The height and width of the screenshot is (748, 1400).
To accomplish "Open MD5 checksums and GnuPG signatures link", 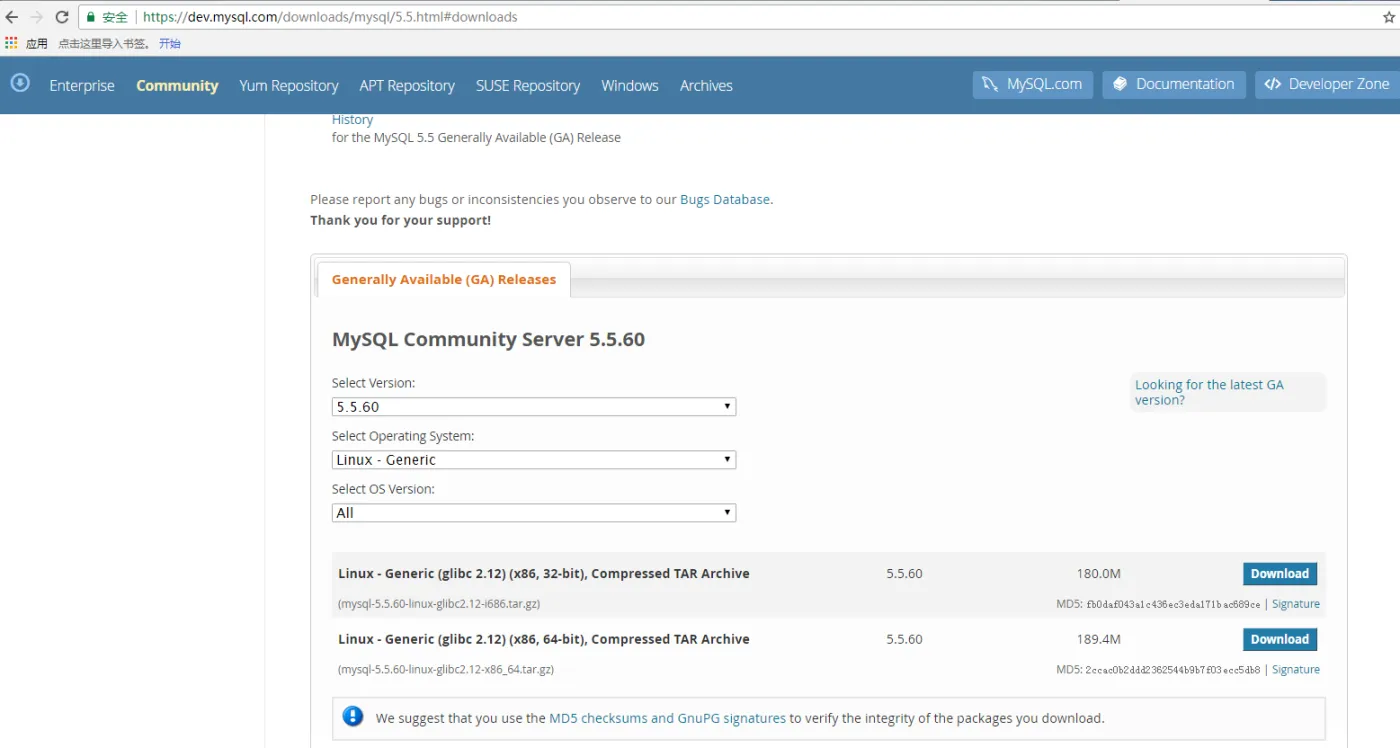I will point(668,718).
